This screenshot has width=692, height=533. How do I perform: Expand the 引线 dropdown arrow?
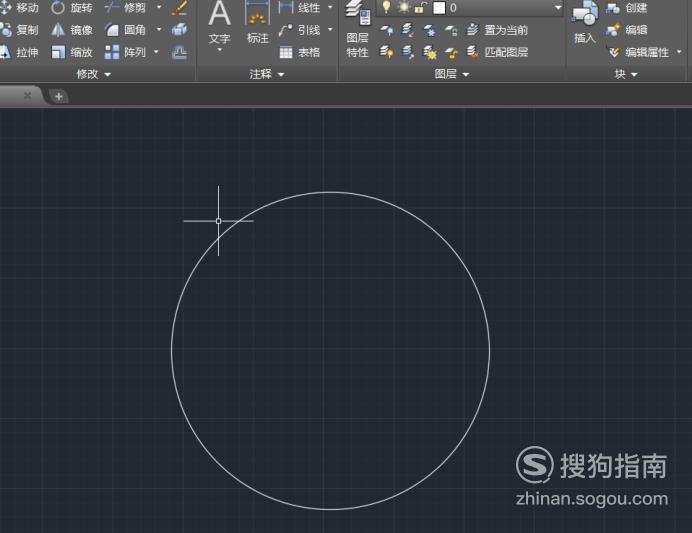point(331,30)
